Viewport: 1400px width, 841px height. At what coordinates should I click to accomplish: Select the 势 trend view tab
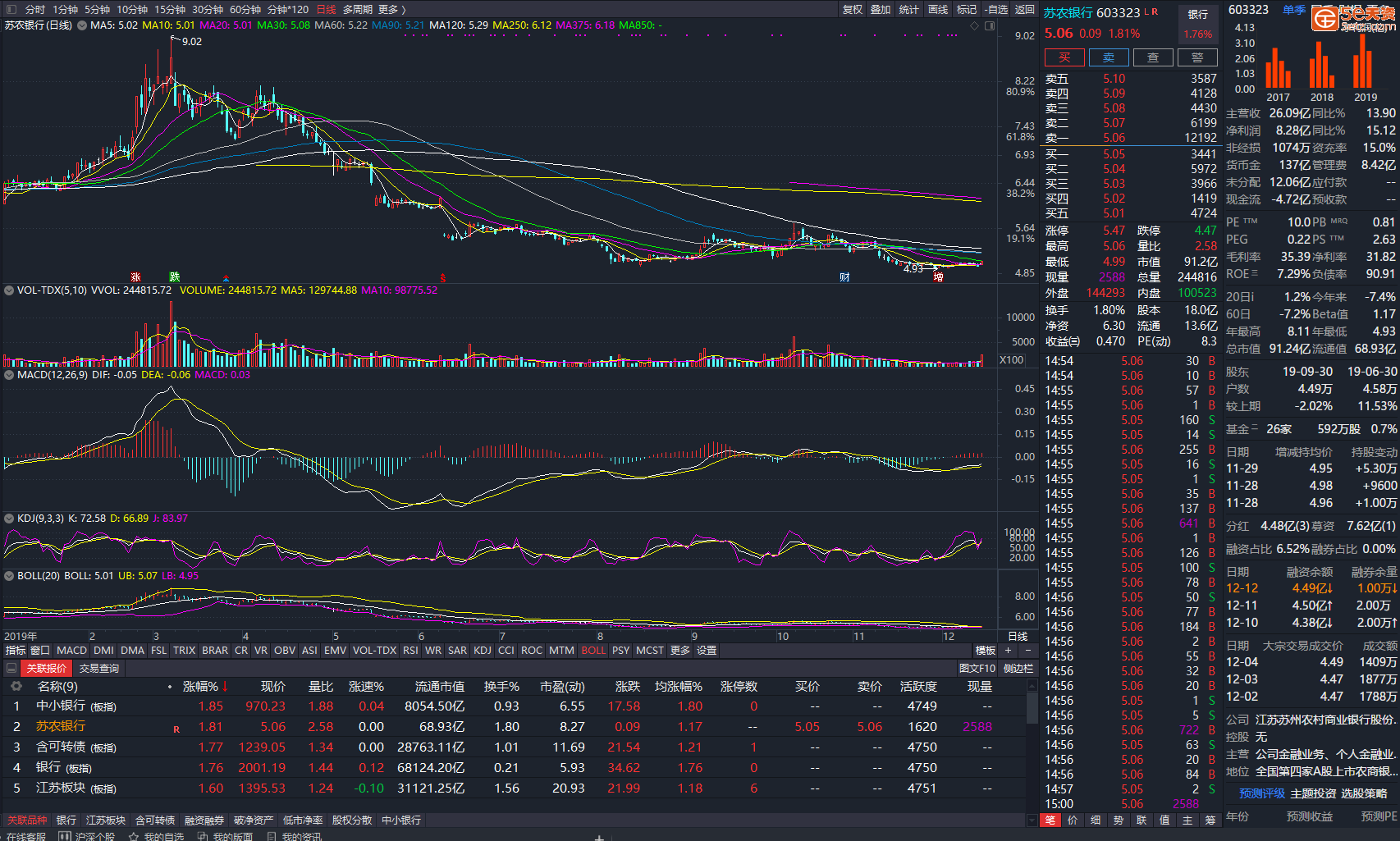pos(1119,820)
